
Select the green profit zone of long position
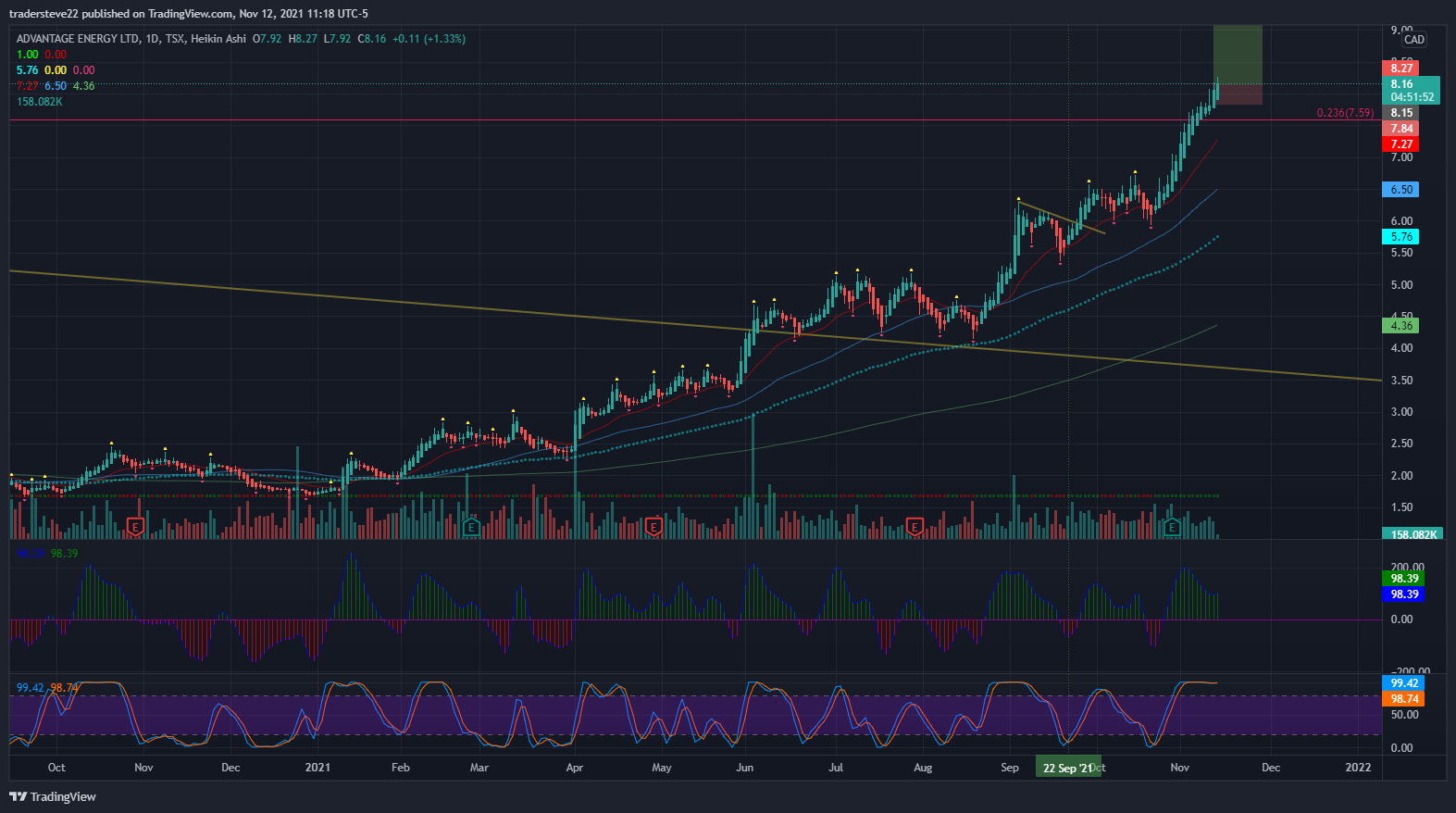click(1238, 54)
